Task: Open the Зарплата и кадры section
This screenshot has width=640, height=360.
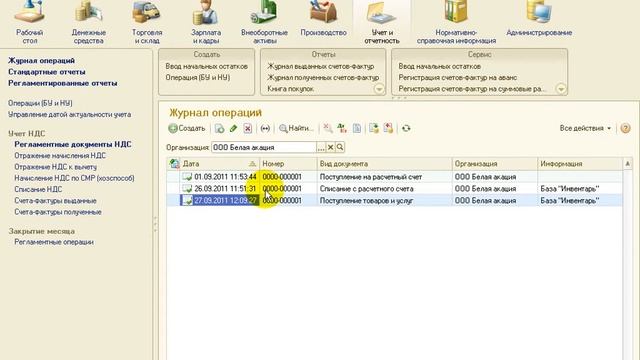Action: pyautogui.click(x=206, y=23)
